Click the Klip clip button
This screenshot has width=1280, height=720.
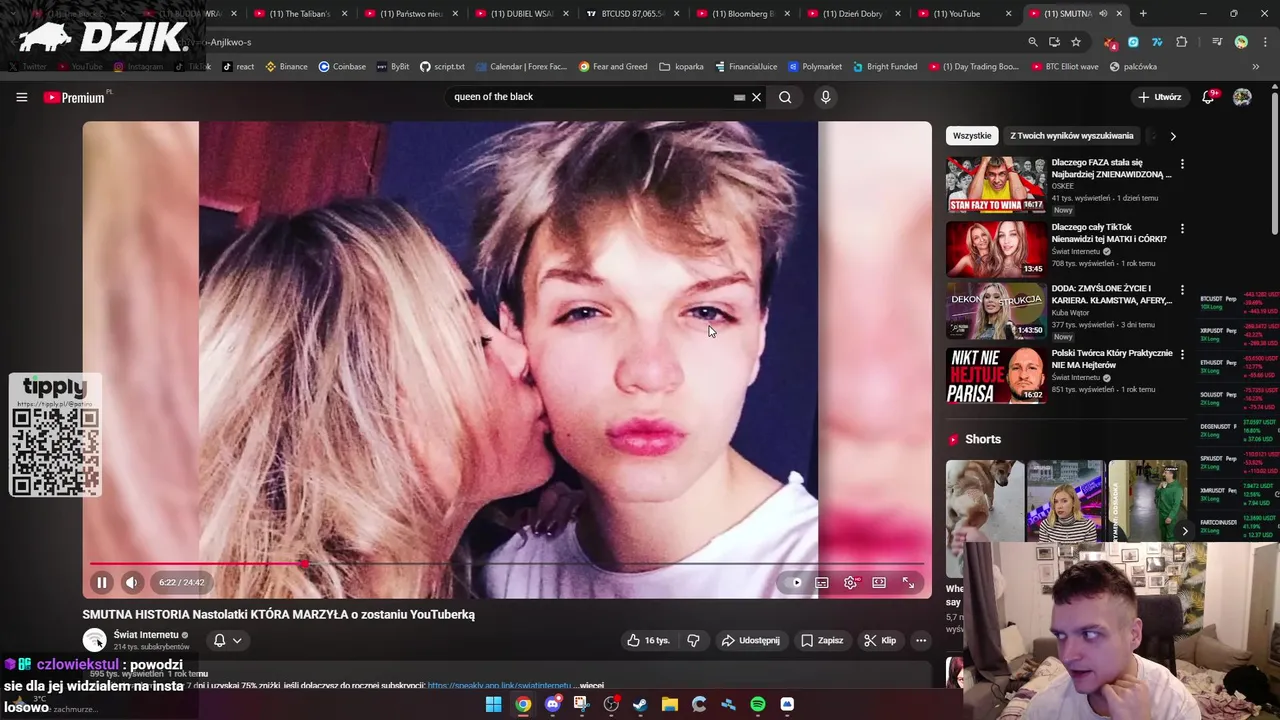click(880, 640)
